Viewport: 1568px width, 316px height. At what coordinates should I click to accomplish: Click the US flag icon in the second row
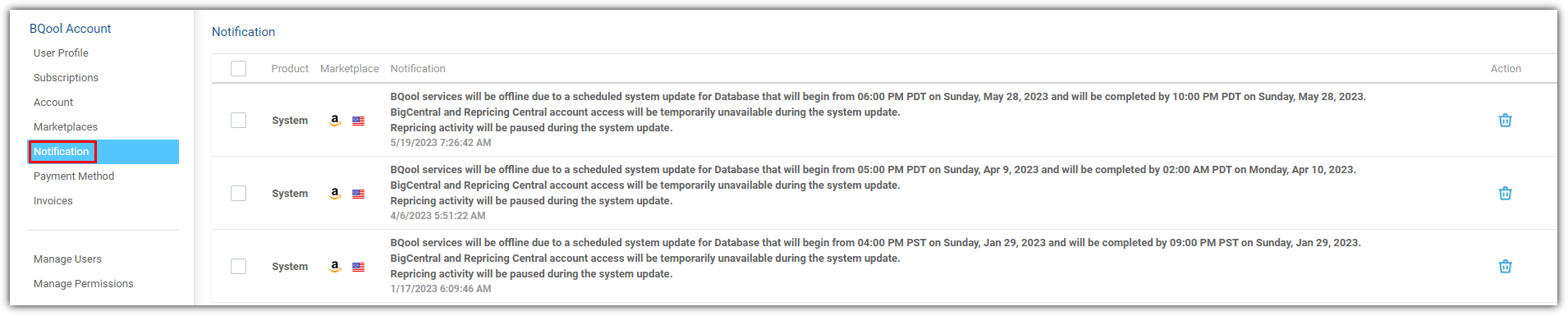(x=359, y=194)
